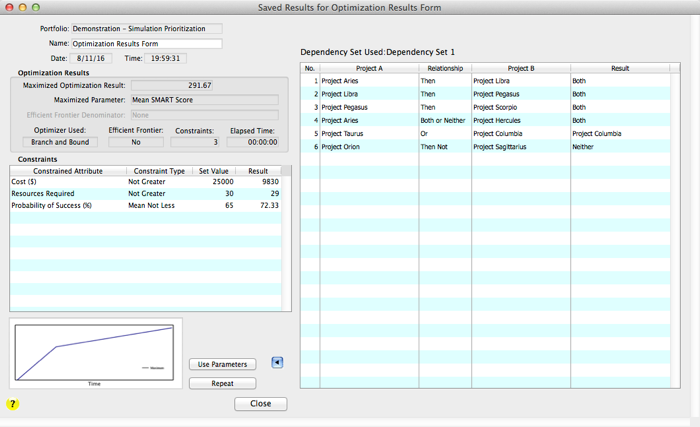700x427 pixels.
Task: Click the Constraint Type column header
Action: click(157, 171)
